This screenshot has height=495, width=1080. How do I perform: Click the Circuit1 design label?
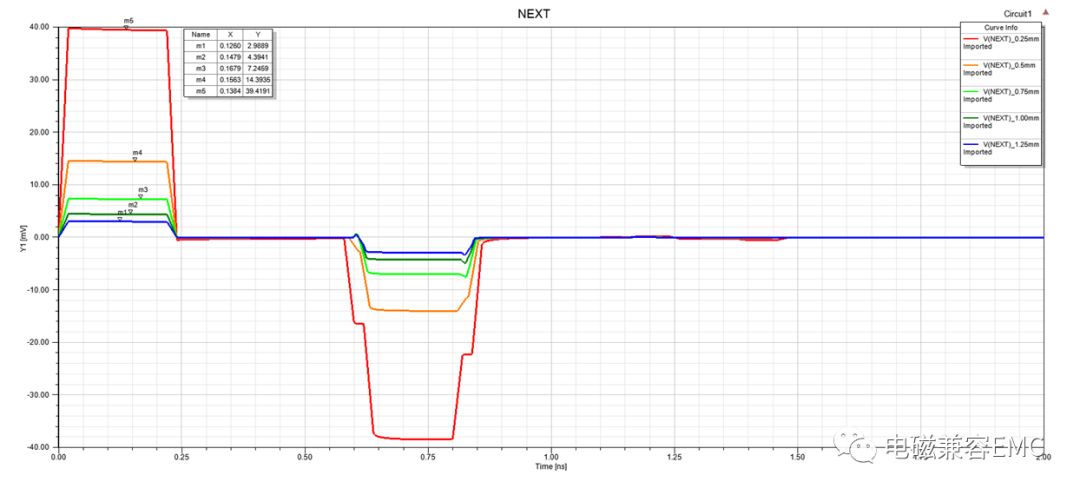[x=1018, y=14]
